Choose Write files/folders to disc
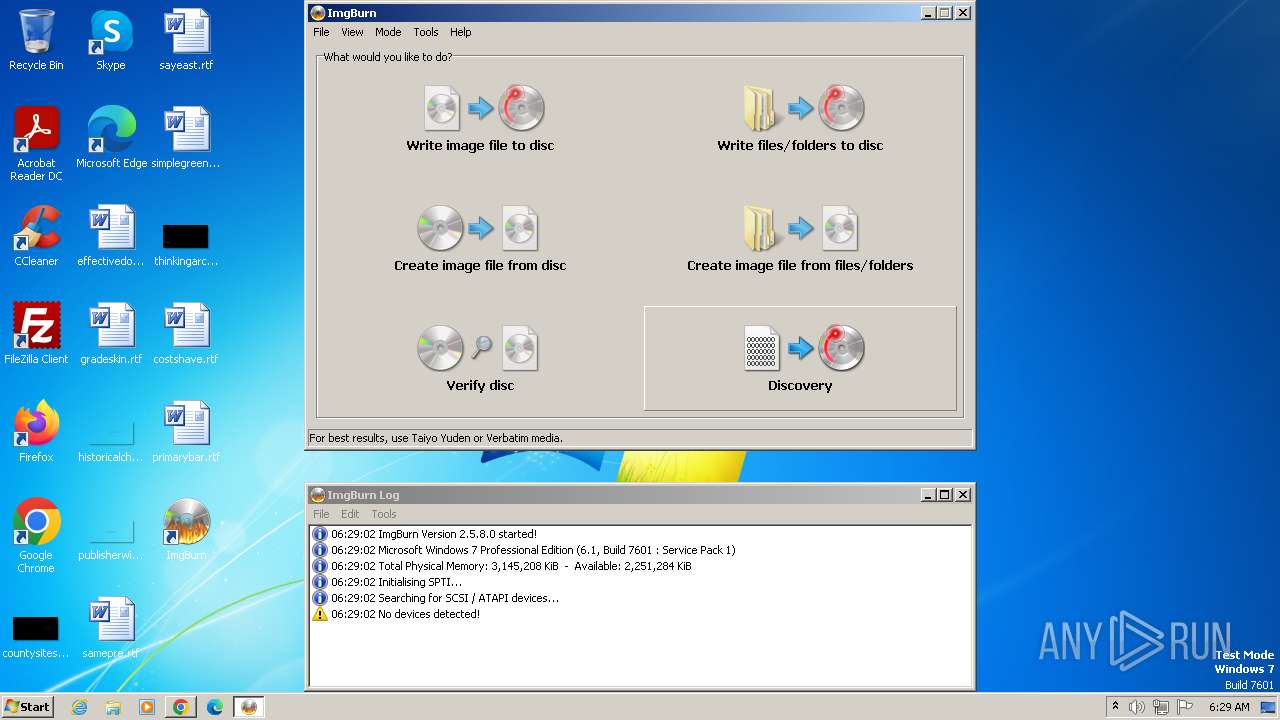This screenshot has height=720, width=1280. (x=800, y=118)
